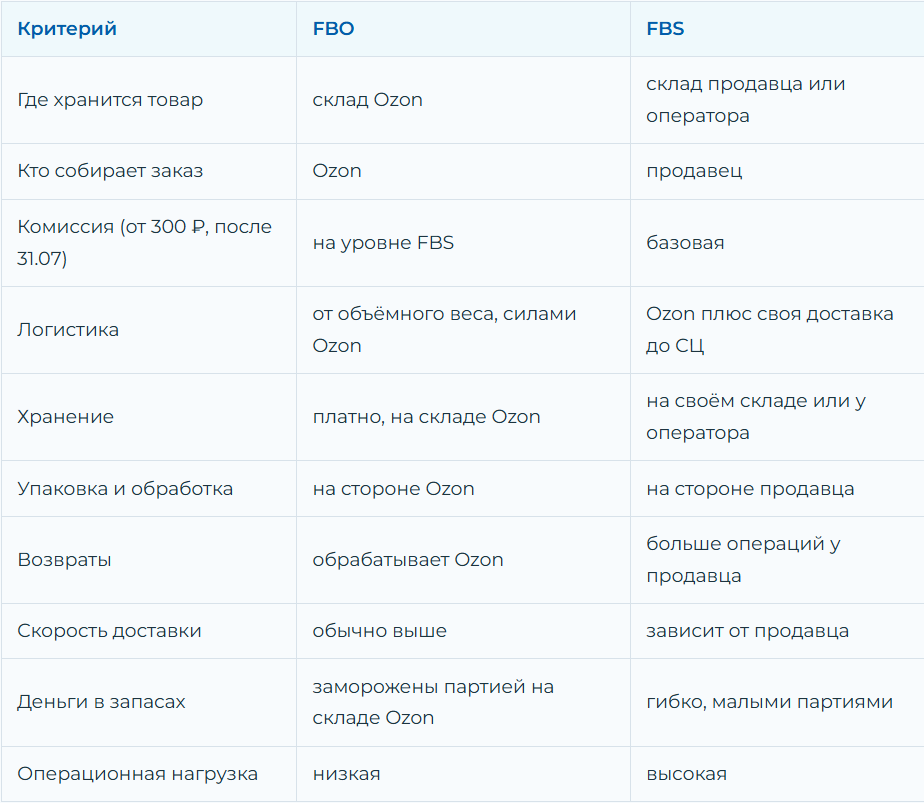
Task: Select the 'Упаковка и обработка' row label
Action: pyautogui.click(x=126, y=489)
